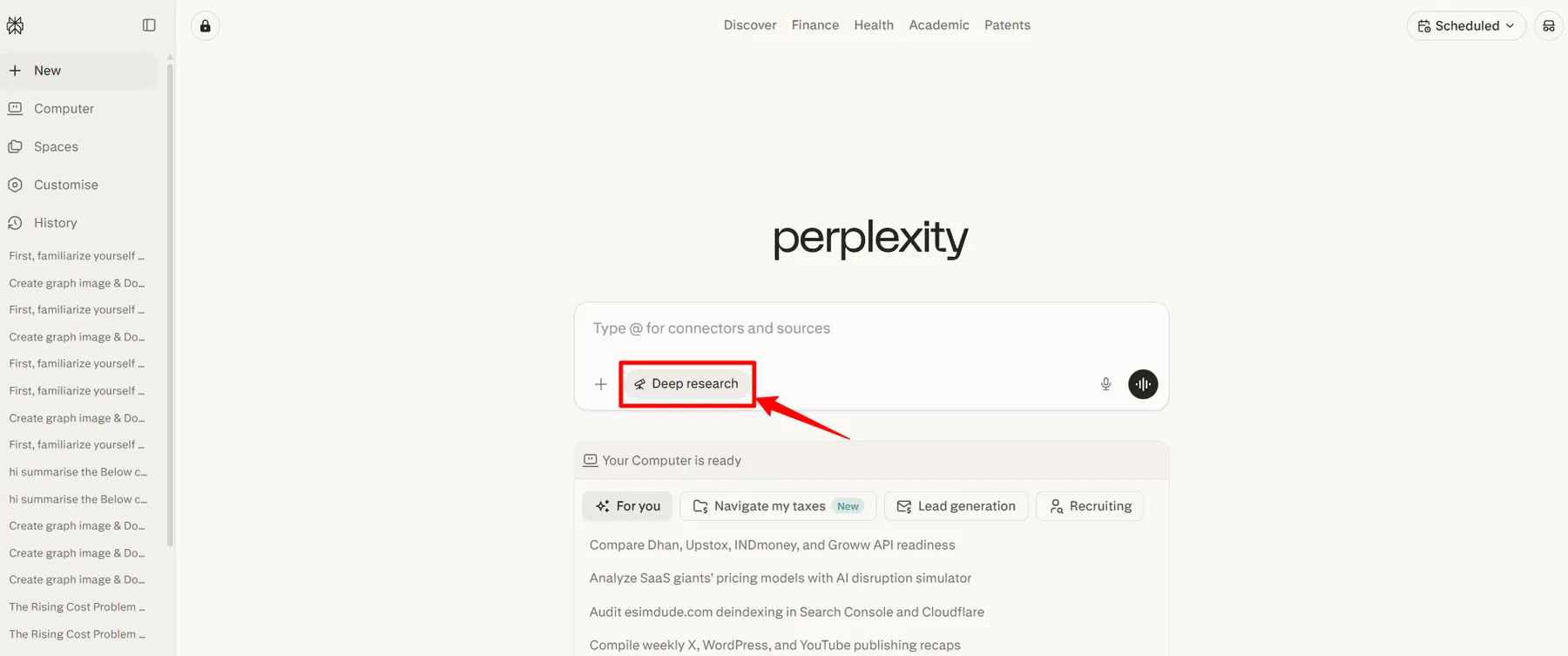The height and width of the screenshot is (656, 1568).
Task: Click the lock icon next to the sidebar
Action: [205, 25]
